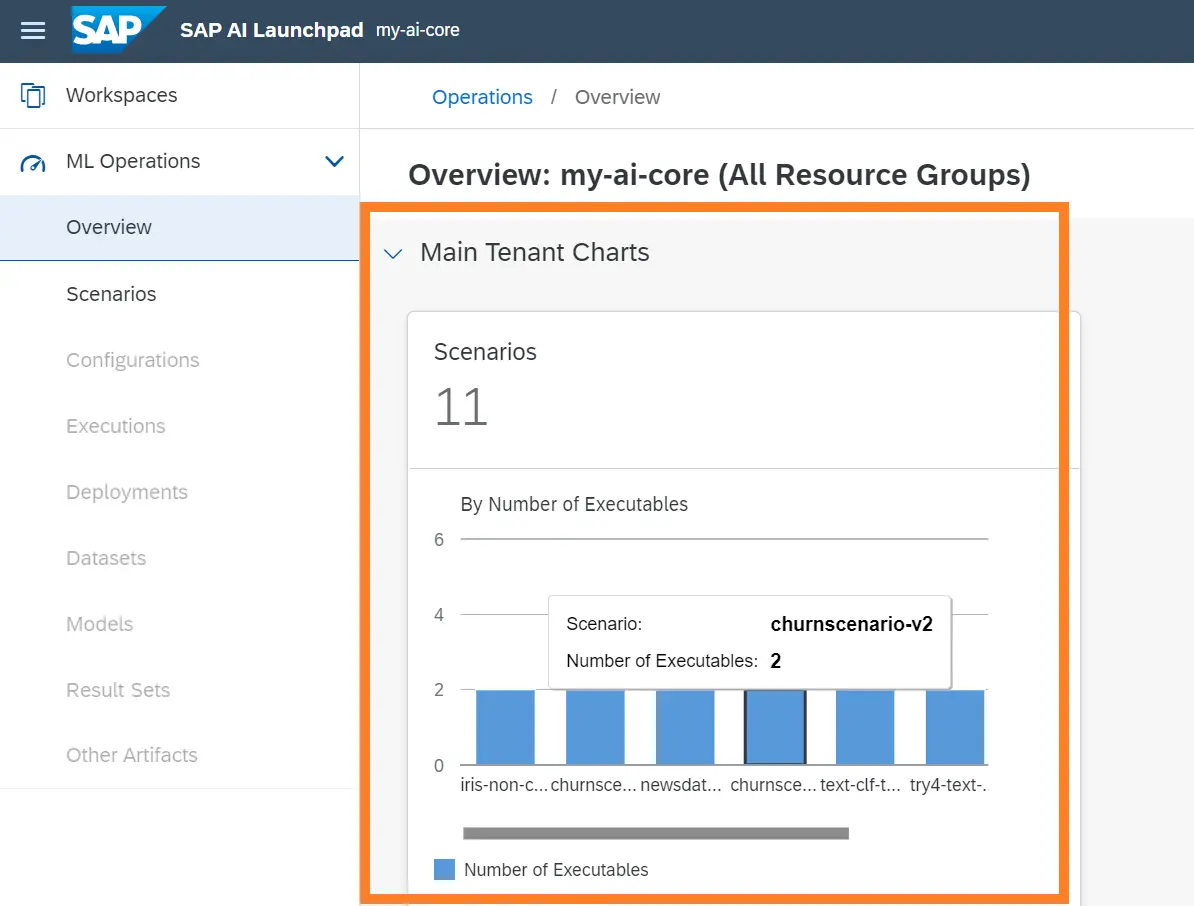Click the newsdat... chart bar
Image resolution: width=1194 pixels, height=906 pixels.
(685, 727)
